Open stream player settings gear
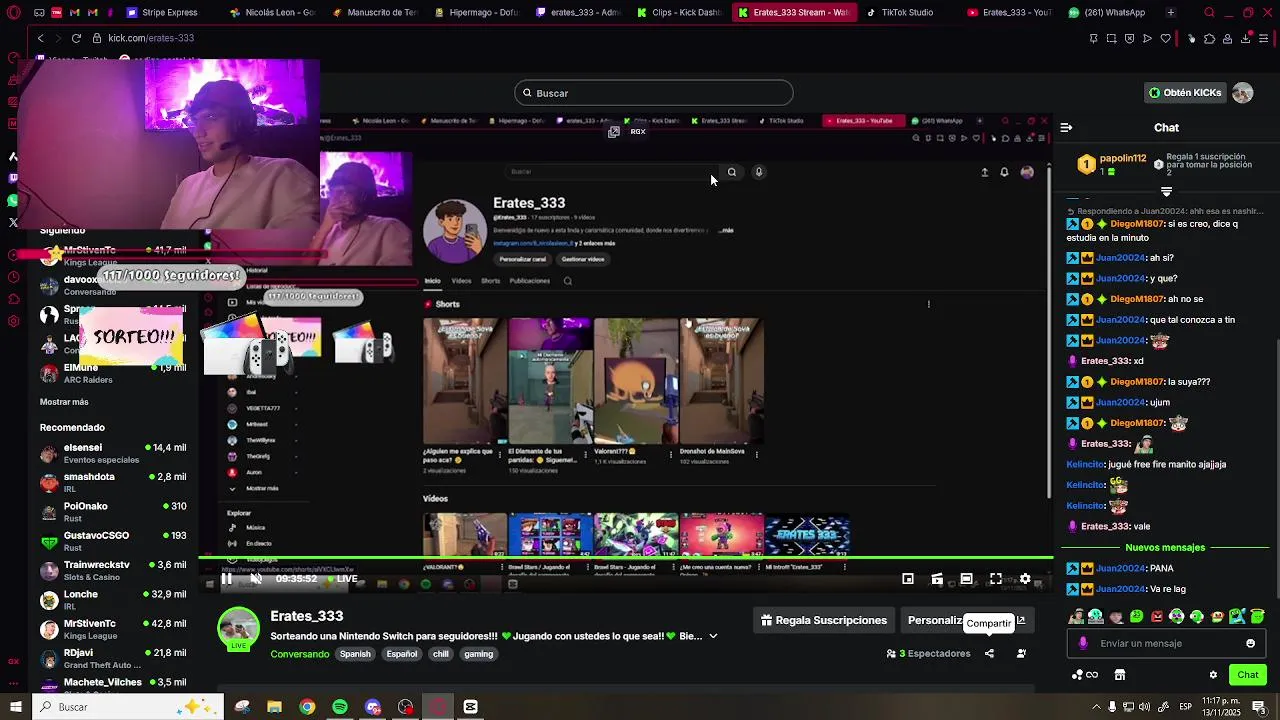The height and width of the screenshot is (720, 1280). [1025, 578]
